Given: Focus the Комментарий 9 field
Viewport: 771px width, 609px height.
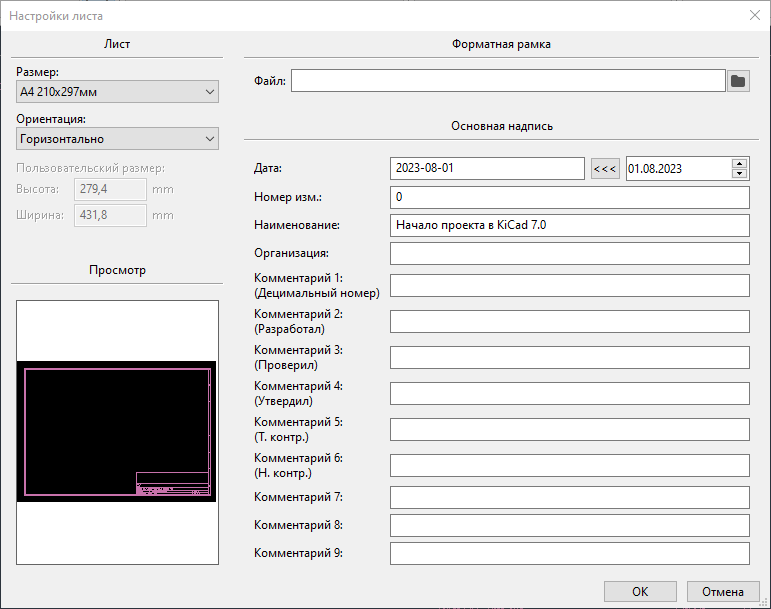Looking at the screenshot, I should (569, 553).
